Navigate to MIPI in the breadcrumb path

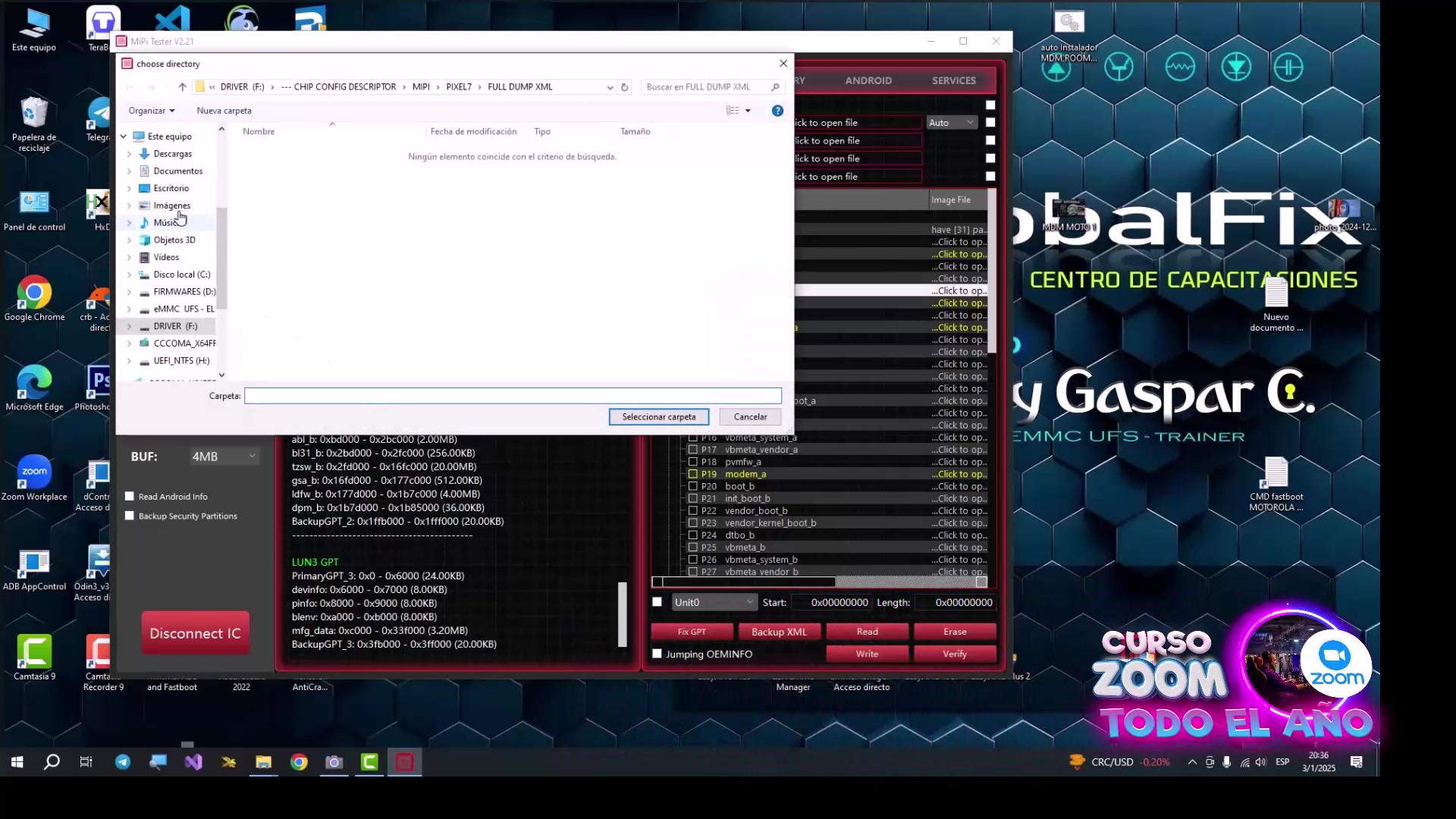421,87
